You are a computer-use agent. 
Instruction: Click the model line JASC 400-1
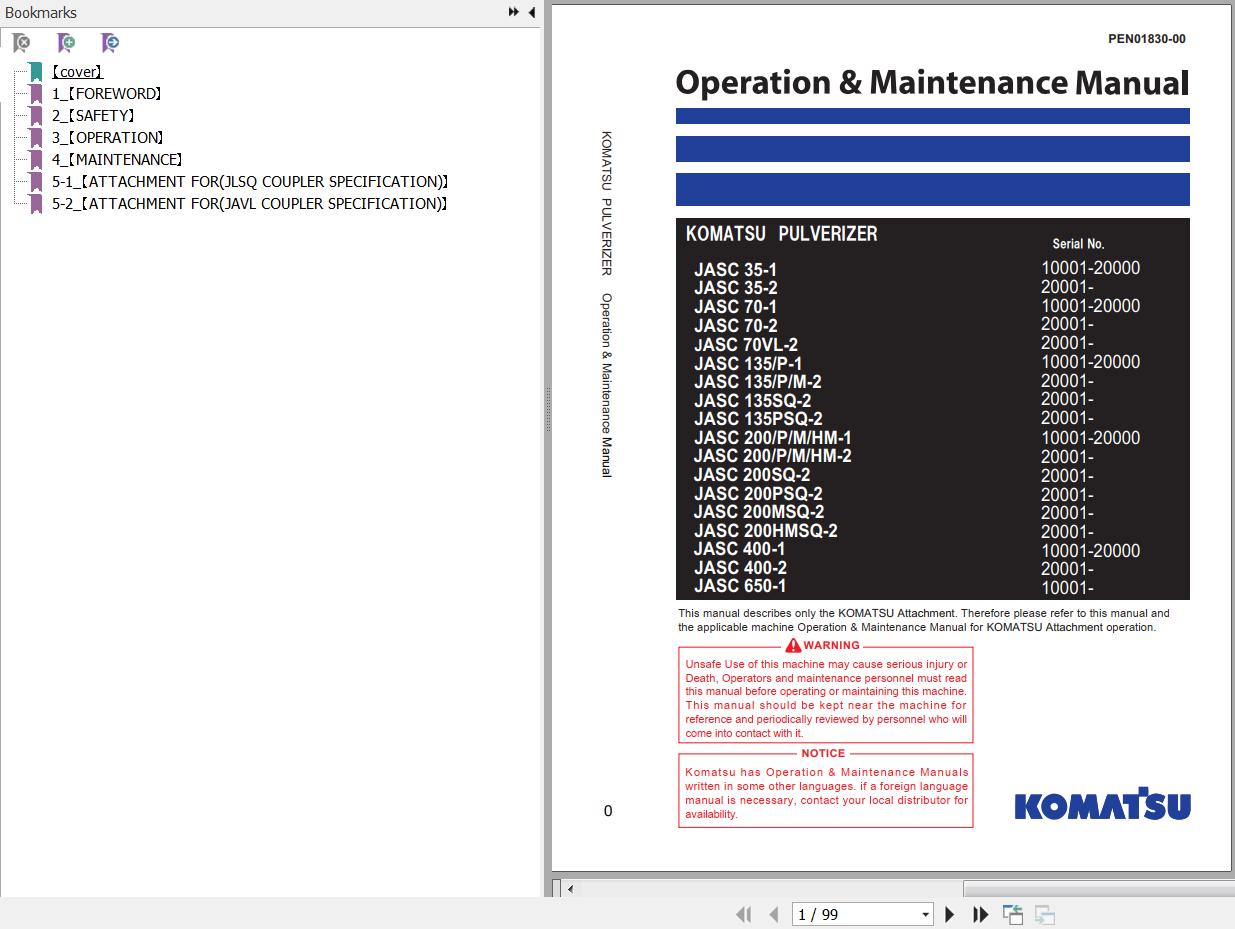[739, 549]
